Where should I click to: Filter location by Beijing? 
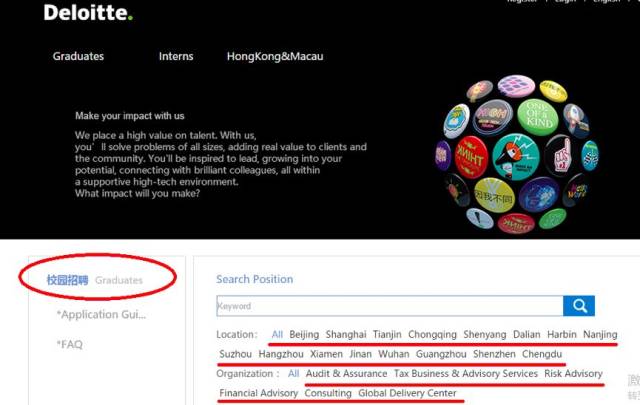pos(304,334)
